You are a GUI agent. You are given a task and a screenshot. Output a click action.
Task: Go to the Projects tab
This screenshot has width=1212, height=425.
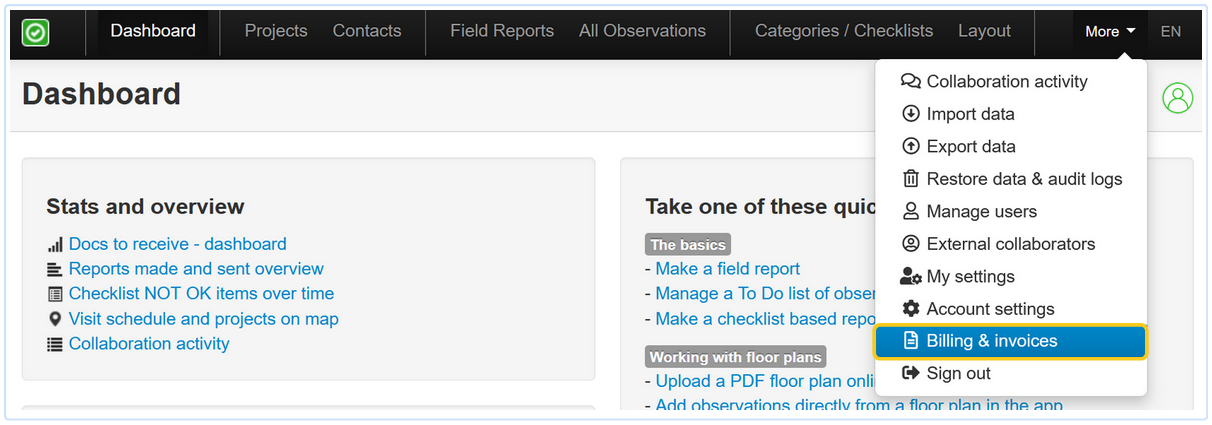(x=276, y=31)
